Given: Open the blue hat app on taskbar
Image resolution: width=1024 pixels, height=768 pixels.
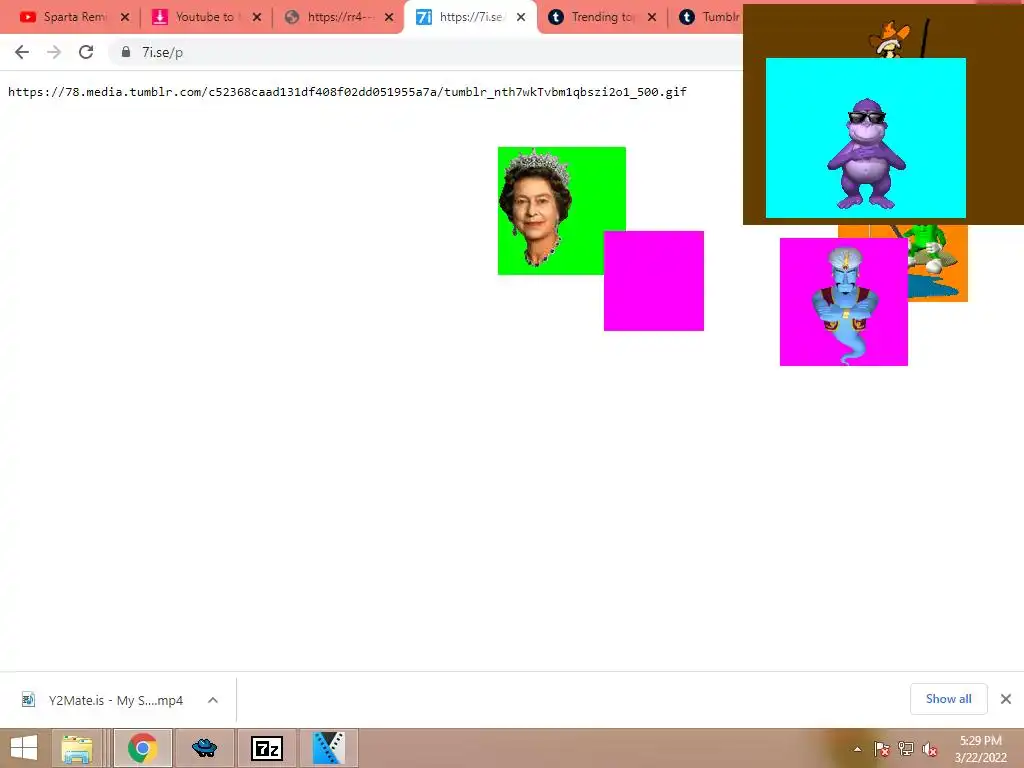Looking at the screenshot, I should click(204, 748).
